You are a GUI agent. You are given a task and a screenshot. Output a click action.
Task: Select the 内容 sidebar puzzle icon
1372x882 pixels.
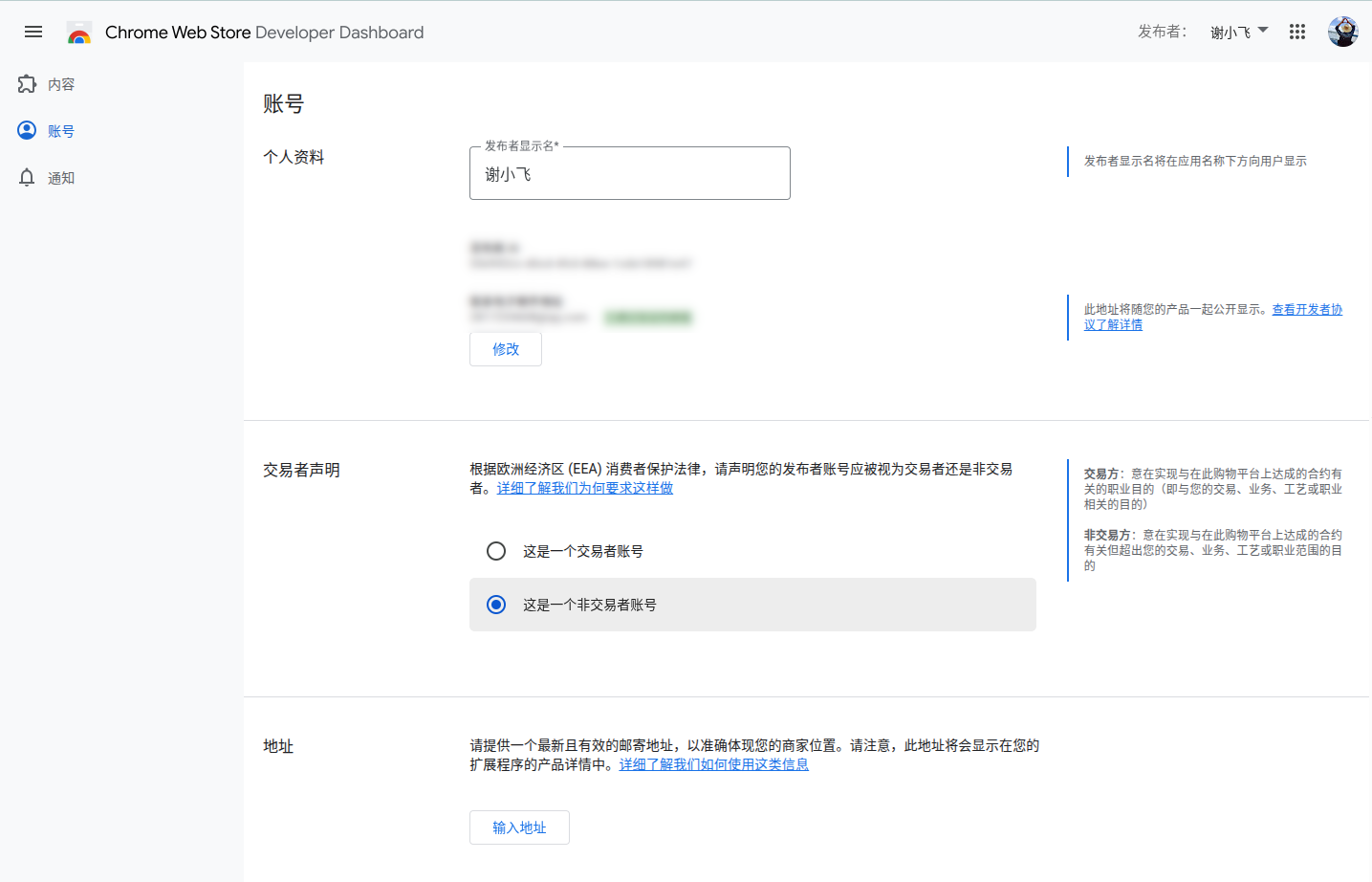pyautogui.click(x=26, y=83)
